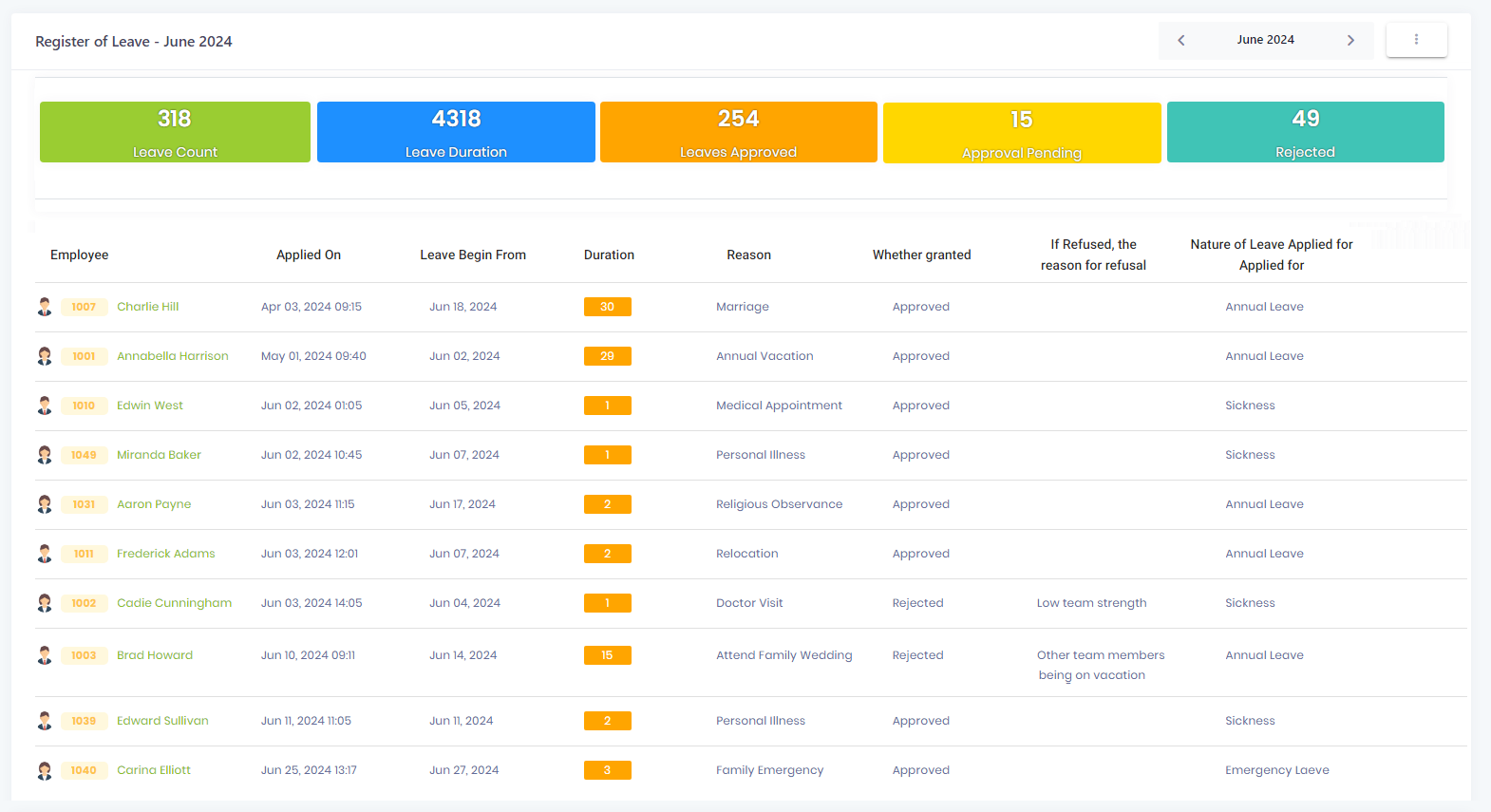Click Miranda Baker's avatar icon

[45, 455]
